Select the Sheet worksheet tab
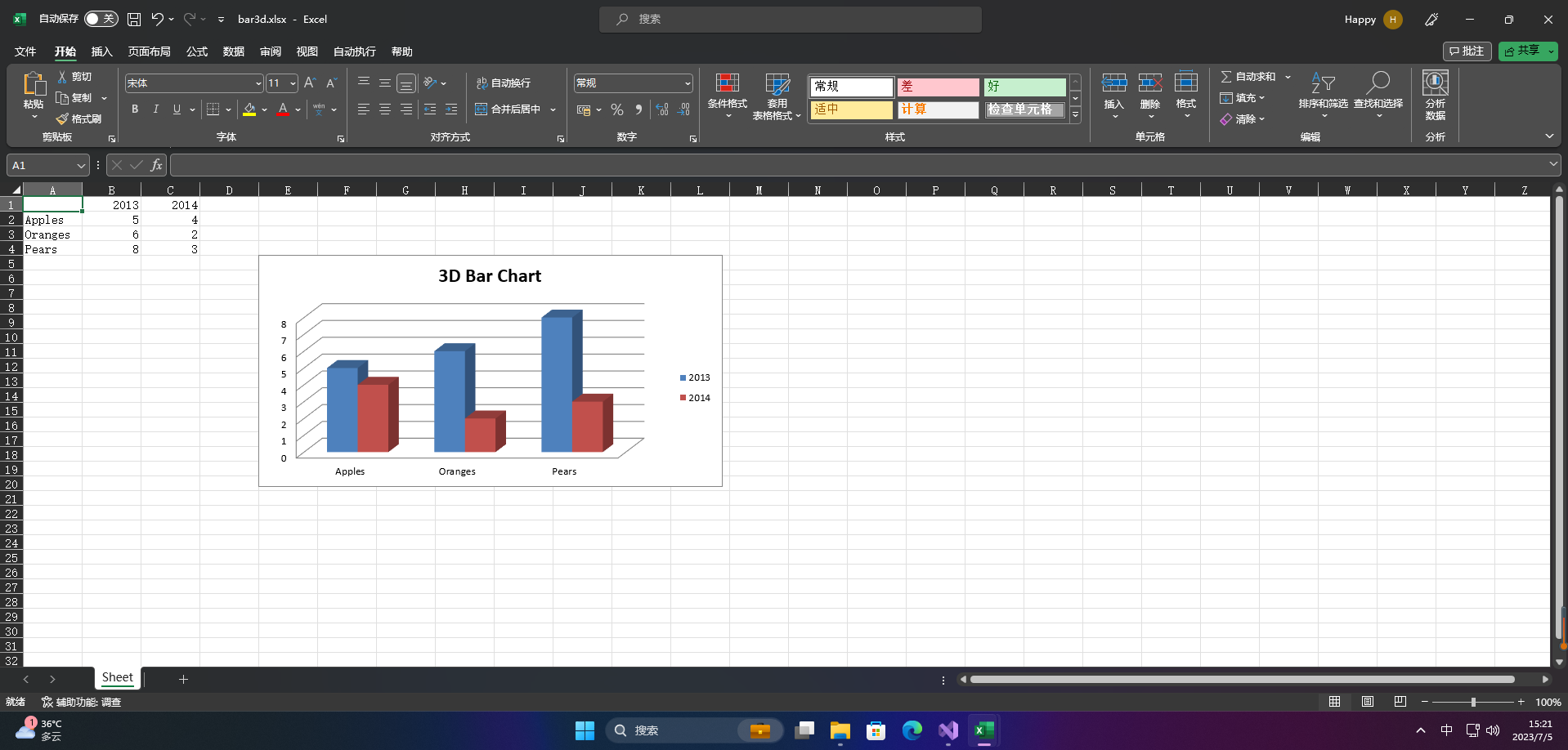 pyautogui.click(x=117, y=677)
